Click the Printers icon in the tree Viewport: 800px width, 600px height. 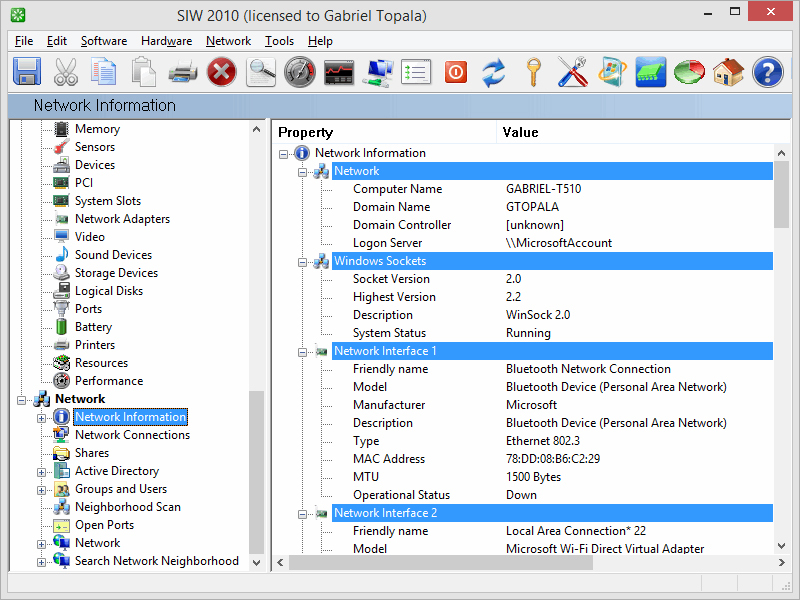[61, 344]
